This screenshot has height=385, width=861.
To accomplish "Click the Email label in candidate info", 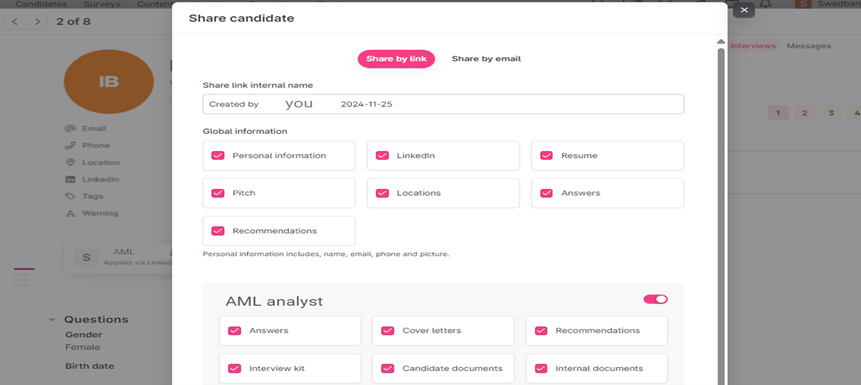I will [x=94, y=129].
